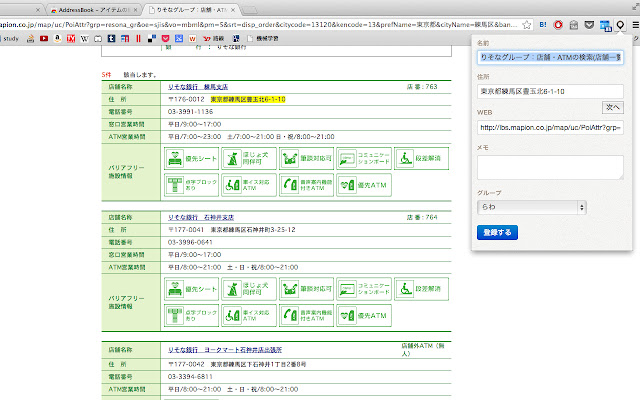The image size is (640, 400).
Task: Click the コミュニケーションボード icon for 練馬支店
Action: coord(362,158)
